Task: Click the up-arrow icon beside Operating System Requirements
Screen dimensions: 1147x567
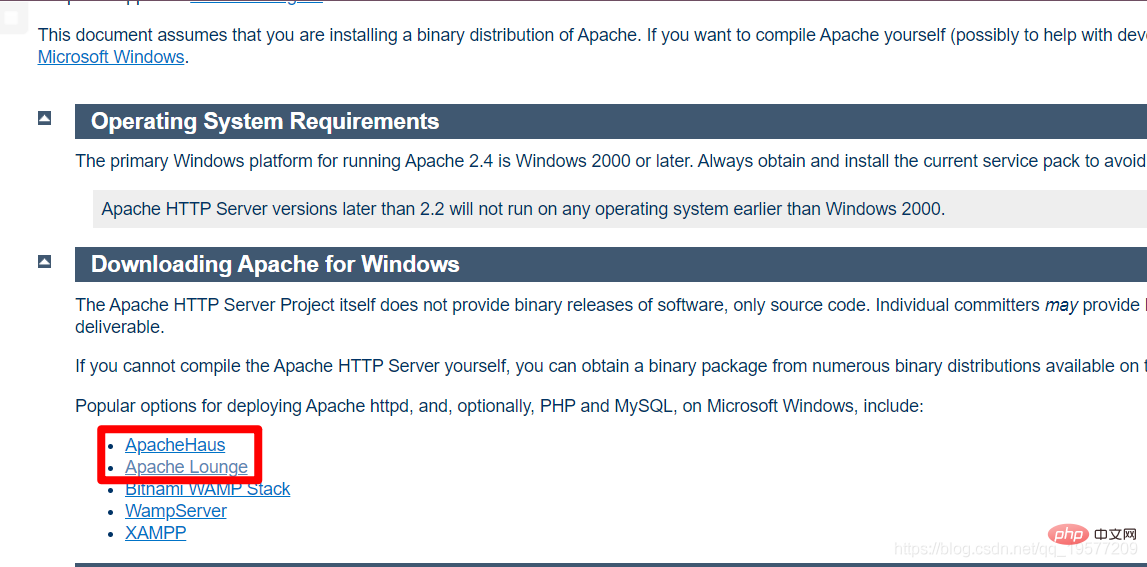Action: (44, 118)
